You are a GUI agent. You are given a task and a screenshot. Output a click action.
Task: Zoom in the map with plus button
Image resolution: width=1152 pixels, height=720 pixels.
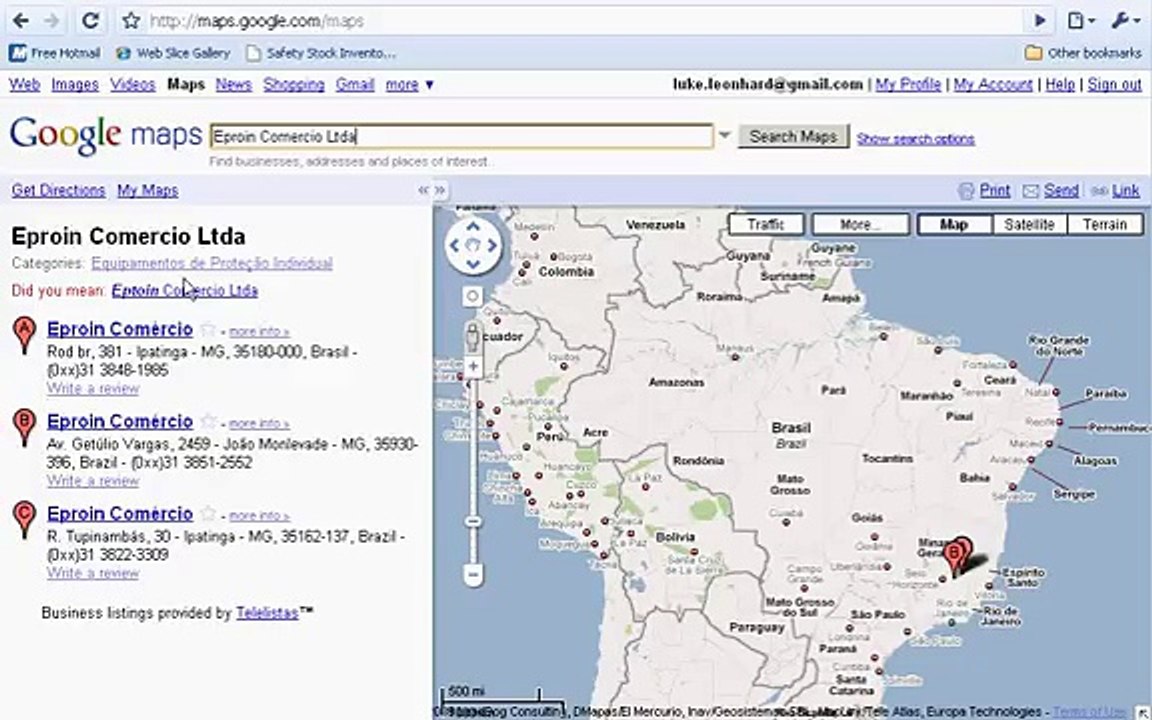point(473,366)
